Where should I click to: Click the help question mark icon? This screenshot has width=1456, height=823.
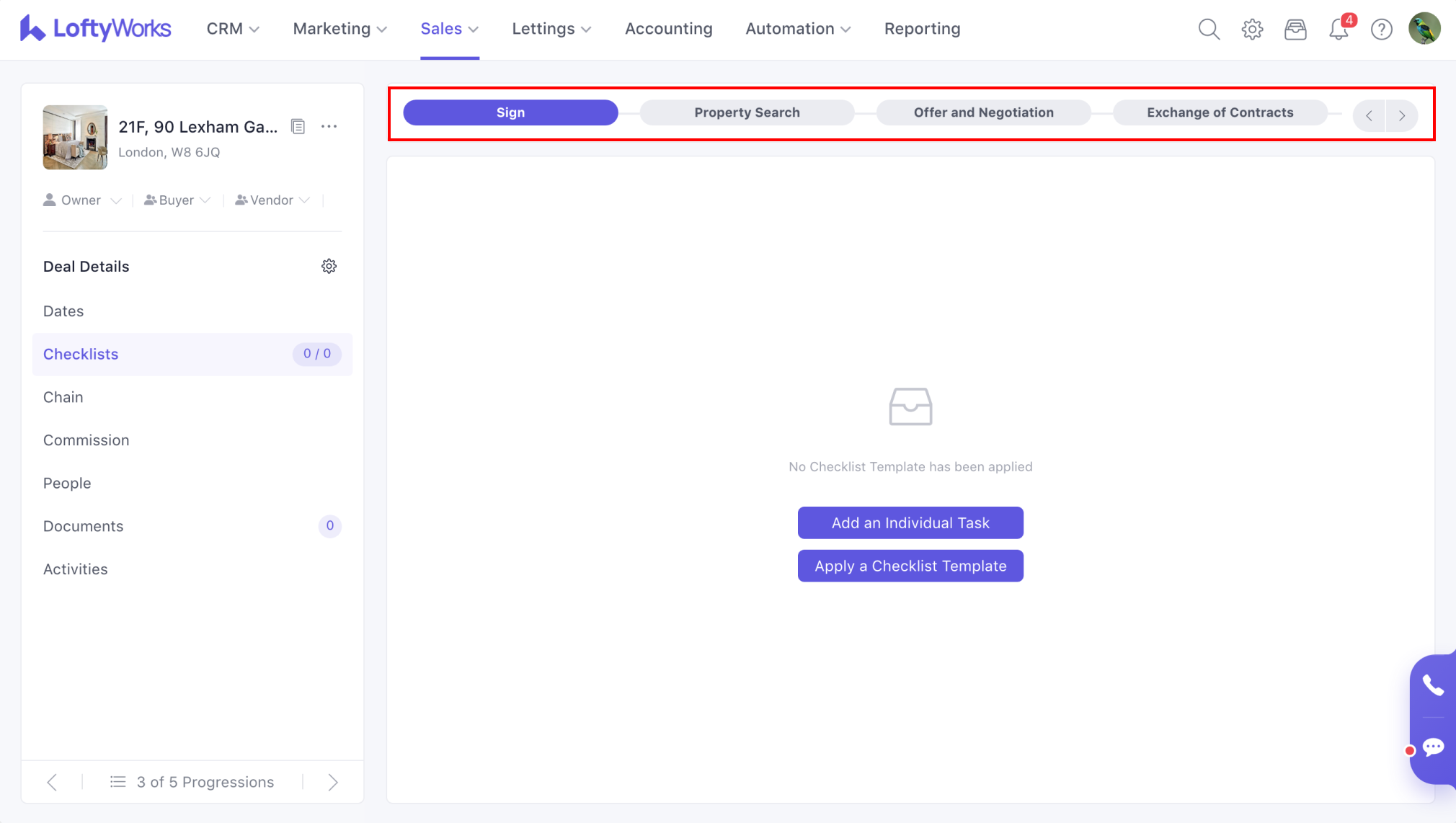[1381, 30]
